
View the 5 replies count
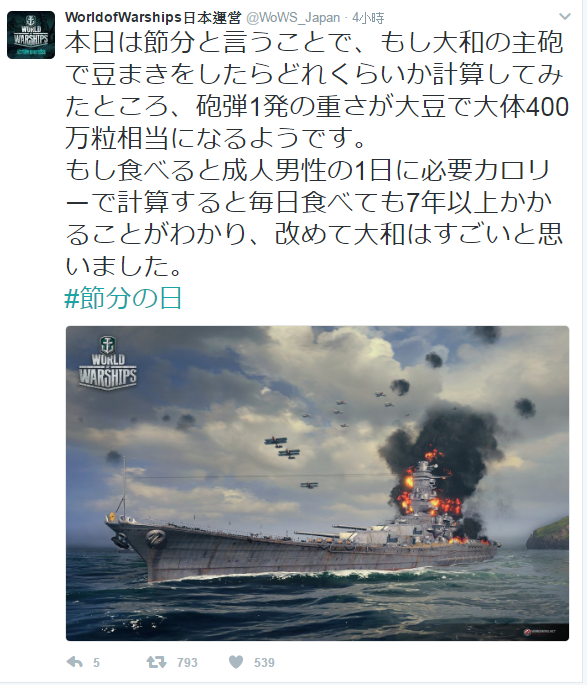97,663
